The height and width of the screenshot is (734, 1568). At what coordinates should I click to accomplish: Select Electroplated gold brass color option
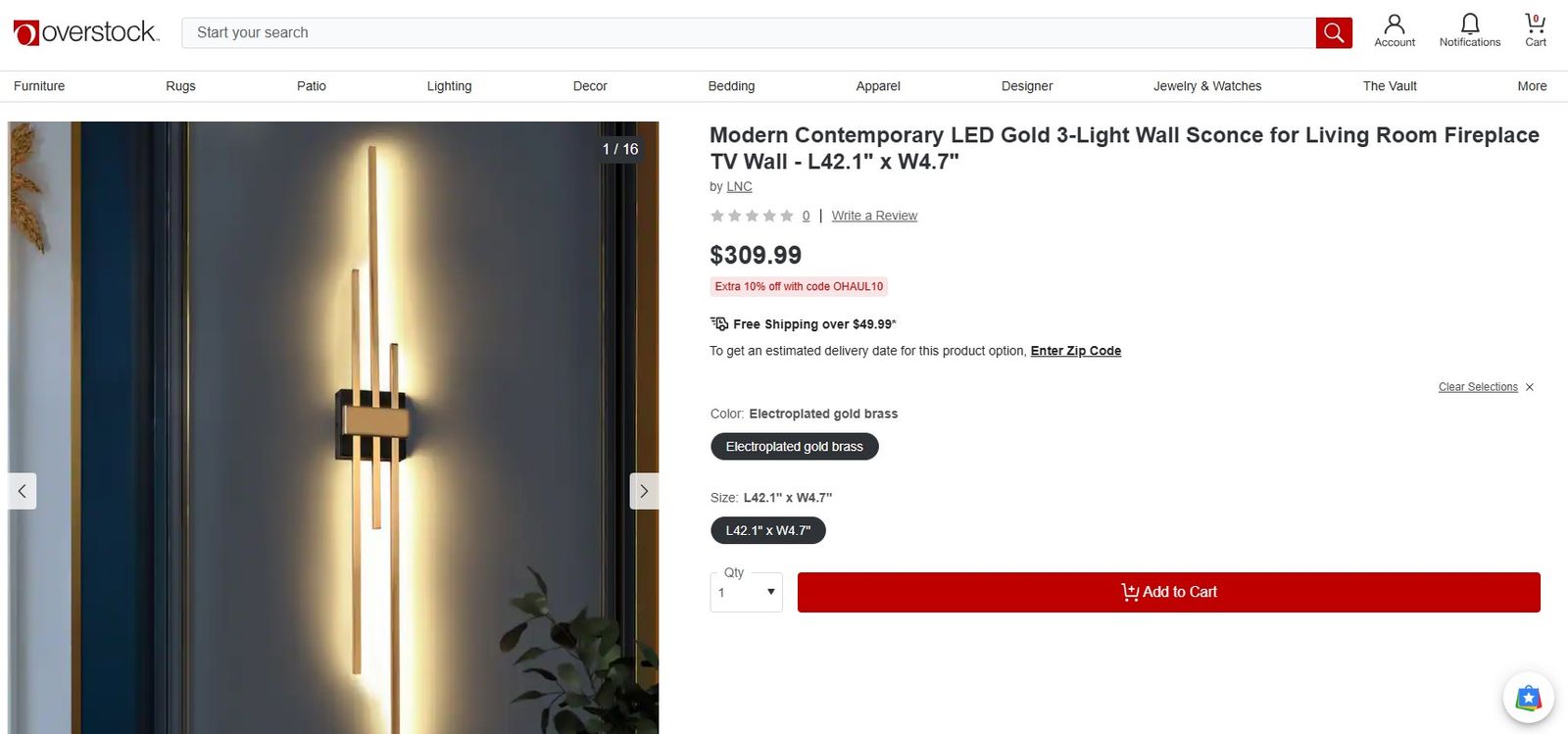[x=794, y=447]
